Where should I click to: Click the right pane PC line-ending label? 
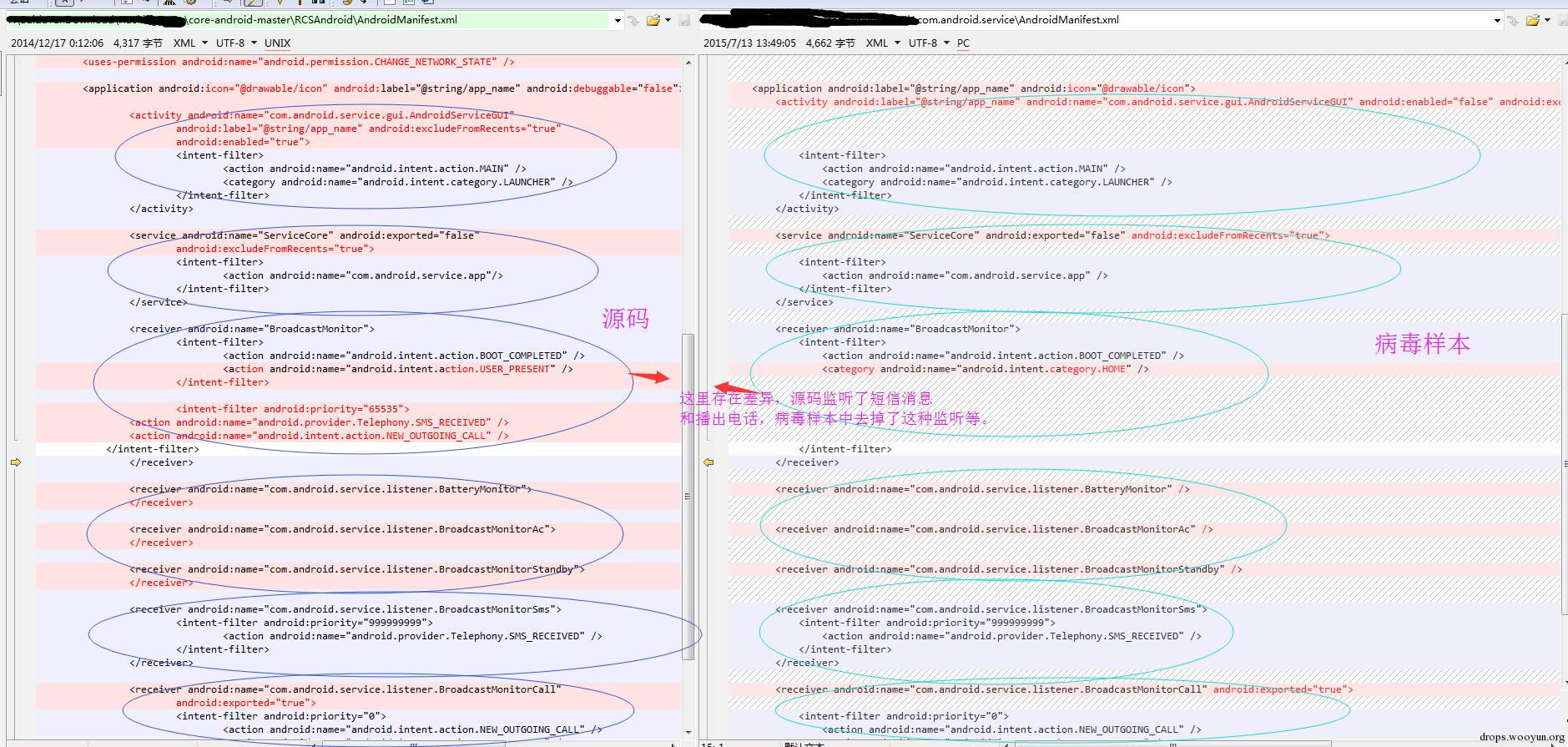click(963, 43)
